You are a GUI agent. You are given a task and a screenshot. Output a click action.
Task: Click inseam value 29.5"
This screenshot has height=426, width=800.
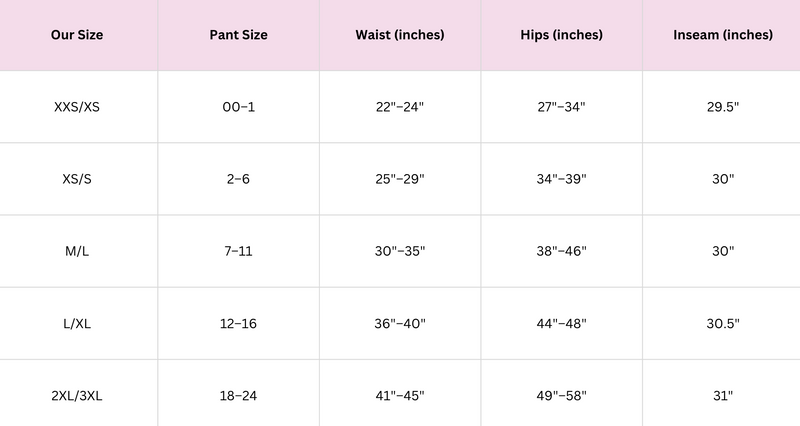(x=723, y=107)
